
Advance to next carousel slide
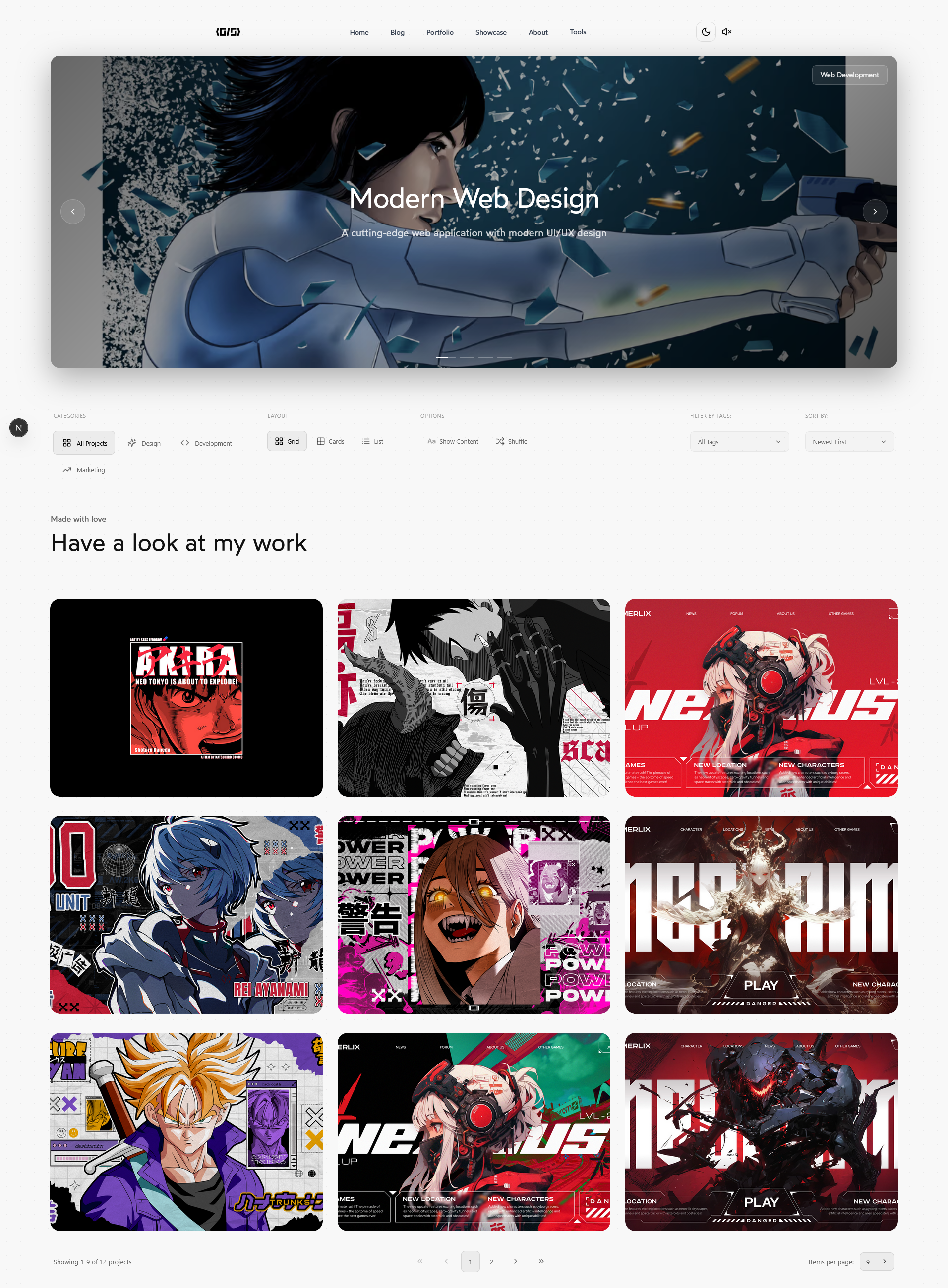[x=875, y=212]
